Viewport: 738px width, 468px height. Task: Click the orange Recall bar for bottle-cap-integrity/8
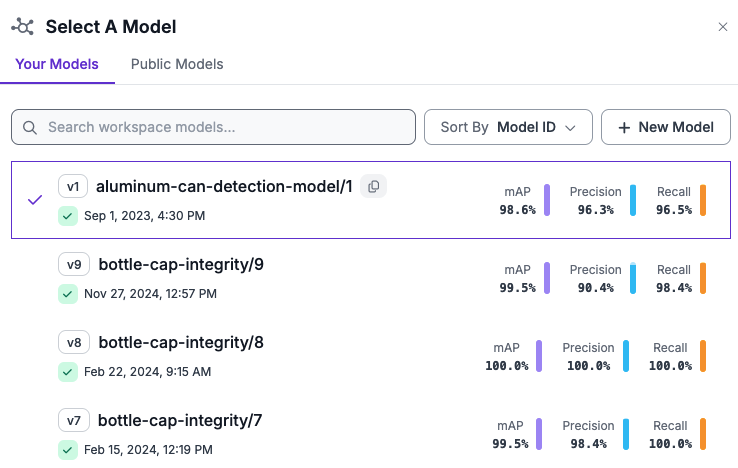tap(703, 356)
